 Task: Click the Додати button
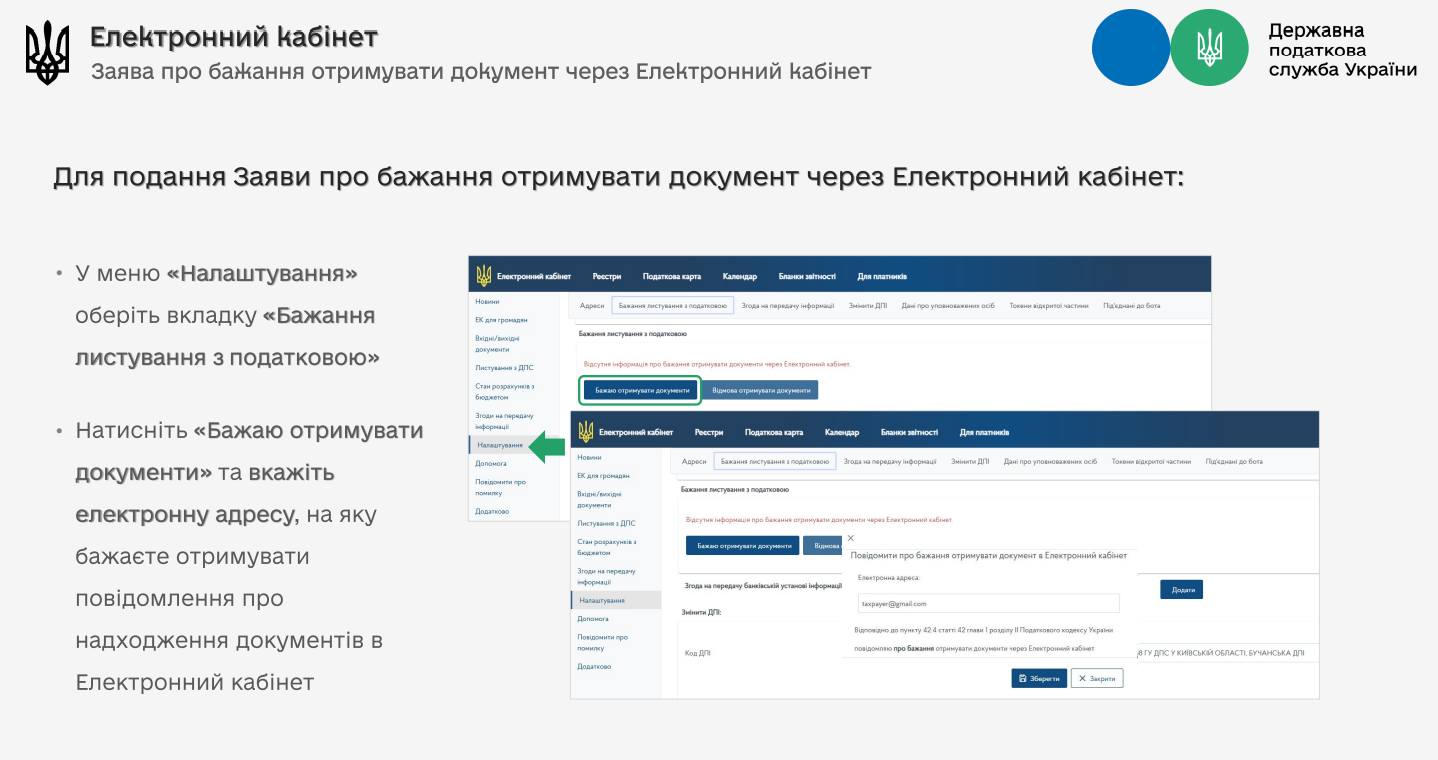pyautogui.click(x=1181, y=590)
